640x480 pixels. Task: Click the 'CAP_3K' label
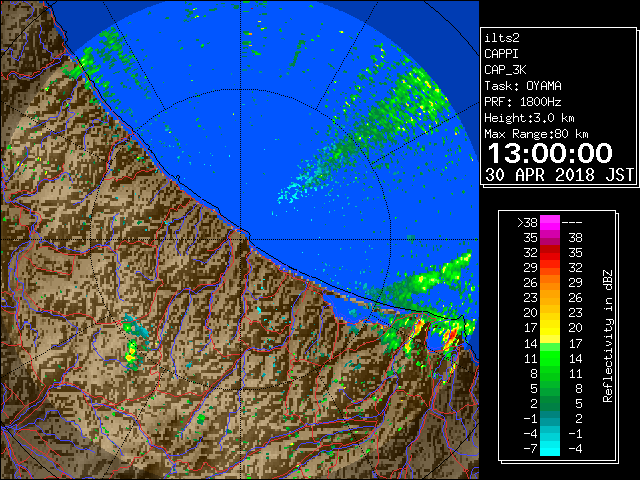click(x=505, y=70)
